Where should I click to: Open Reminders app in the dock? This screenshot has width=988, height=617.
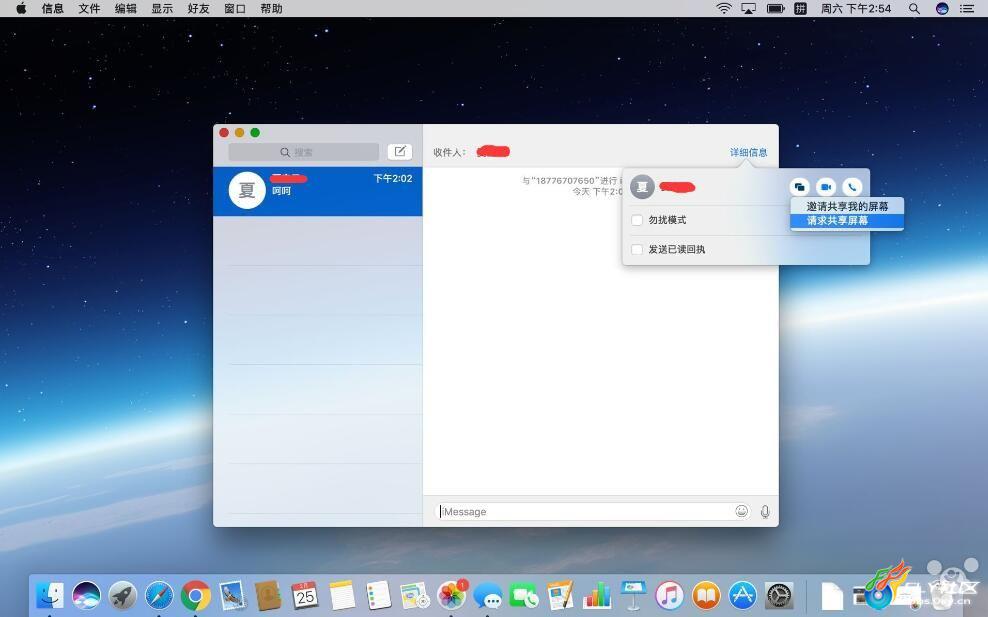[x=379, y=595]
